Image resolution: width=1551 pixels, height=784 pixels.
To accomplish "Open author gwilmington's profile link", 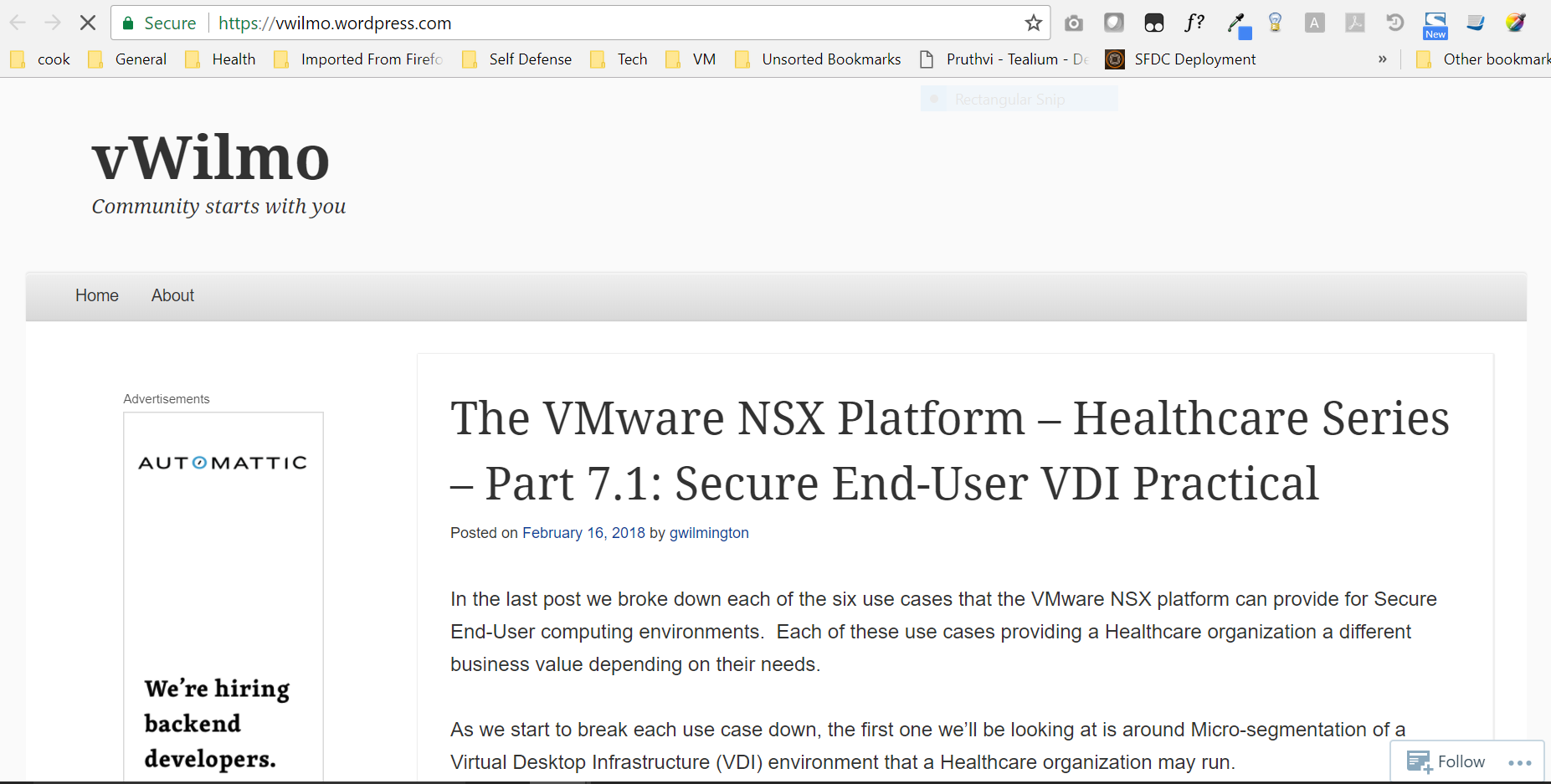I will pyautogui.click(x=709, y=533).
